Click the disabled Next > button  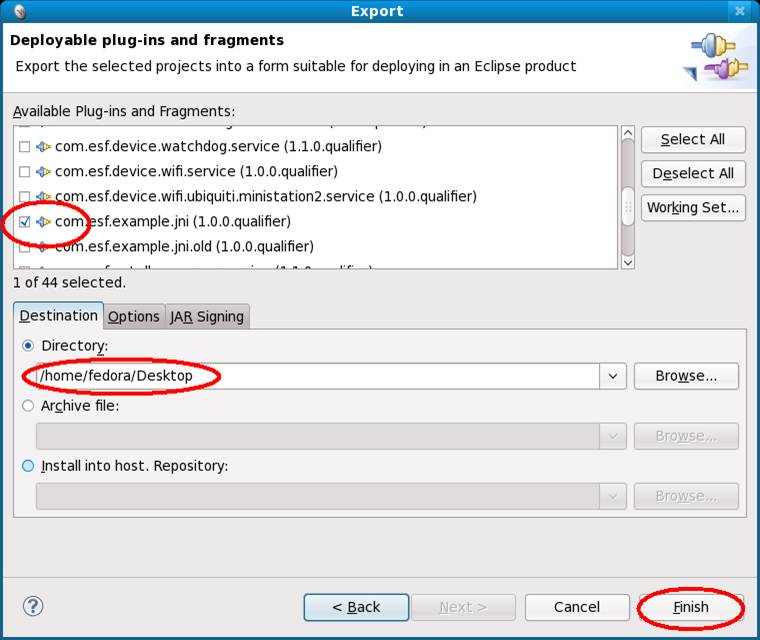tap(463, 608)
